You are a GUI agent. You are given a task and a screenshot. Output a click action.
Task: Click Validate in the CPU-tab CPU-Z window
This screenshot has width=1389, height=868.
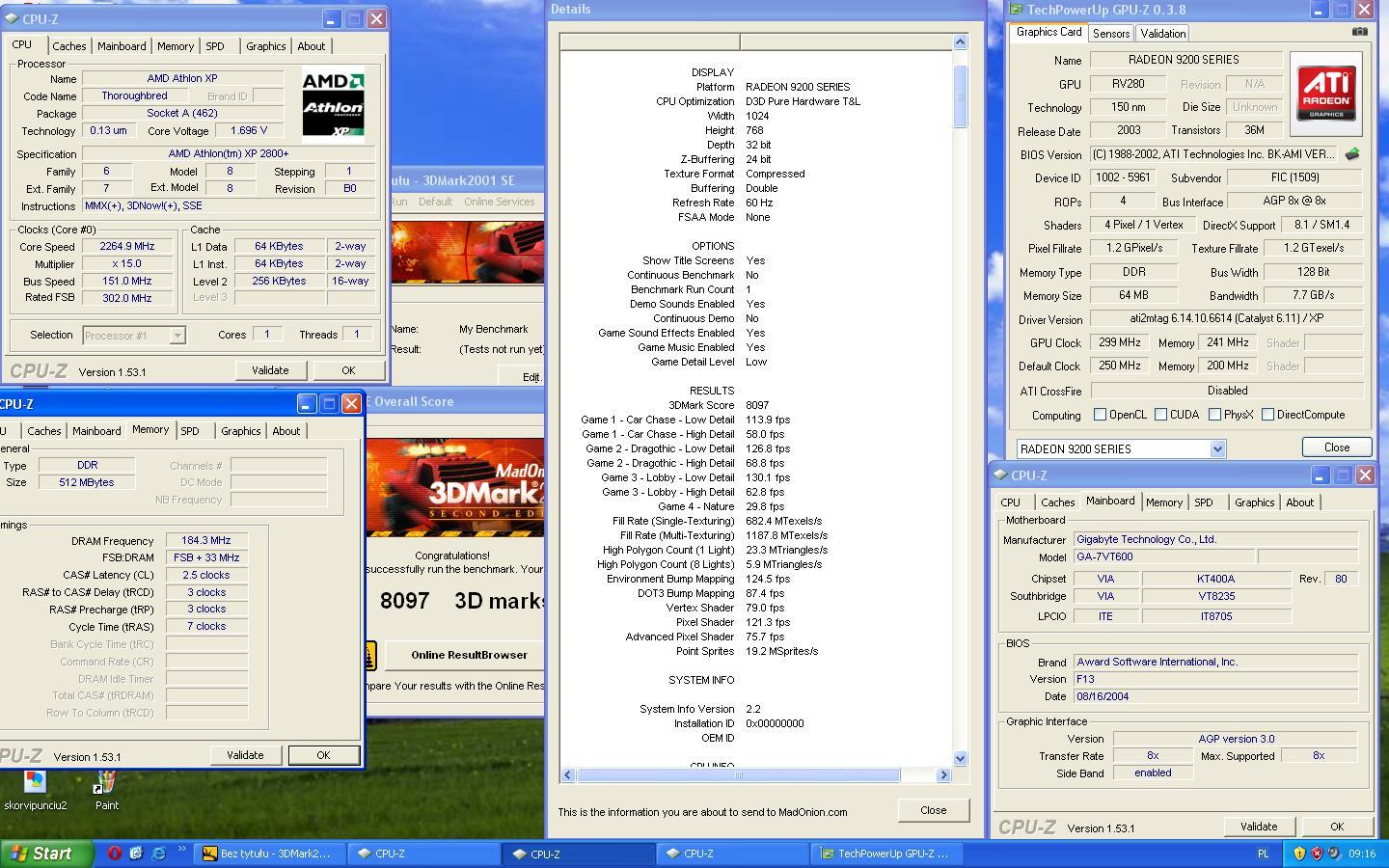coord(270,370)
